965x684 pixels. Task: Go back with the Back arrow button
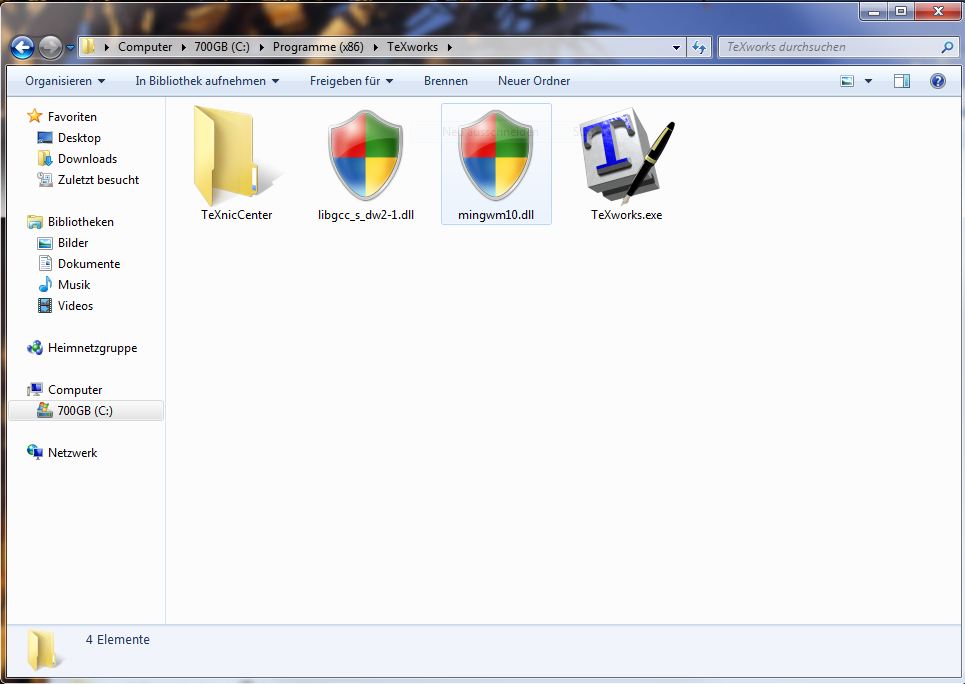tap(22, 47)
